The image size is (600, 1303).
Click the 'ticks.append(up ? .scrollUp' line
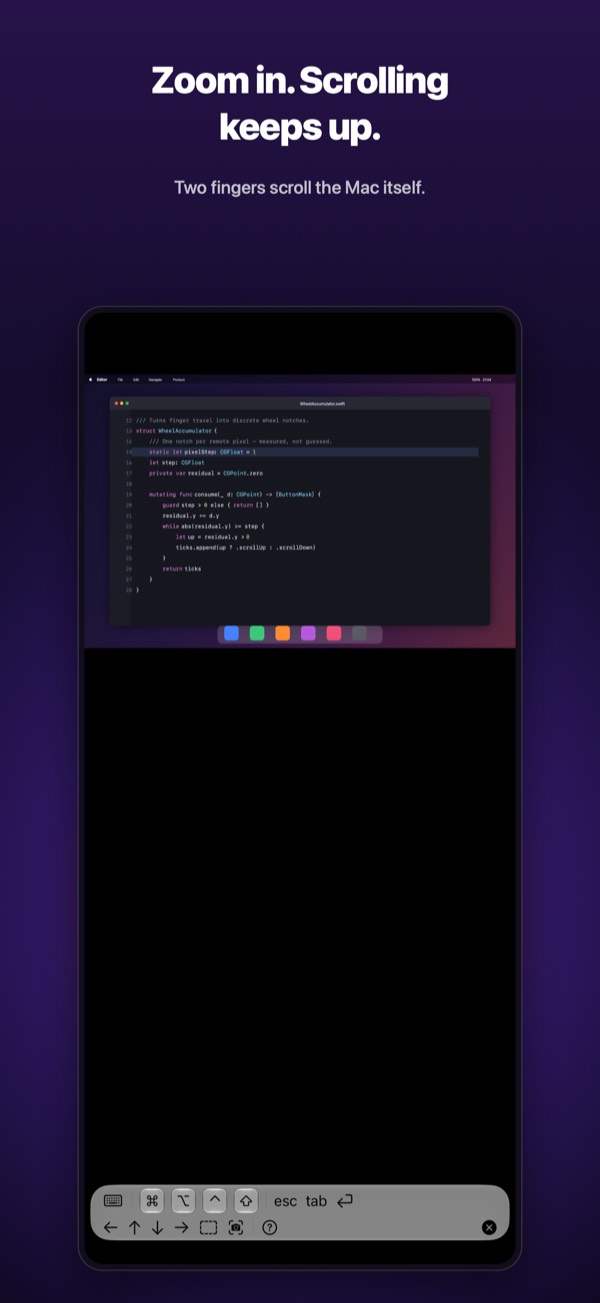point(245,547)
